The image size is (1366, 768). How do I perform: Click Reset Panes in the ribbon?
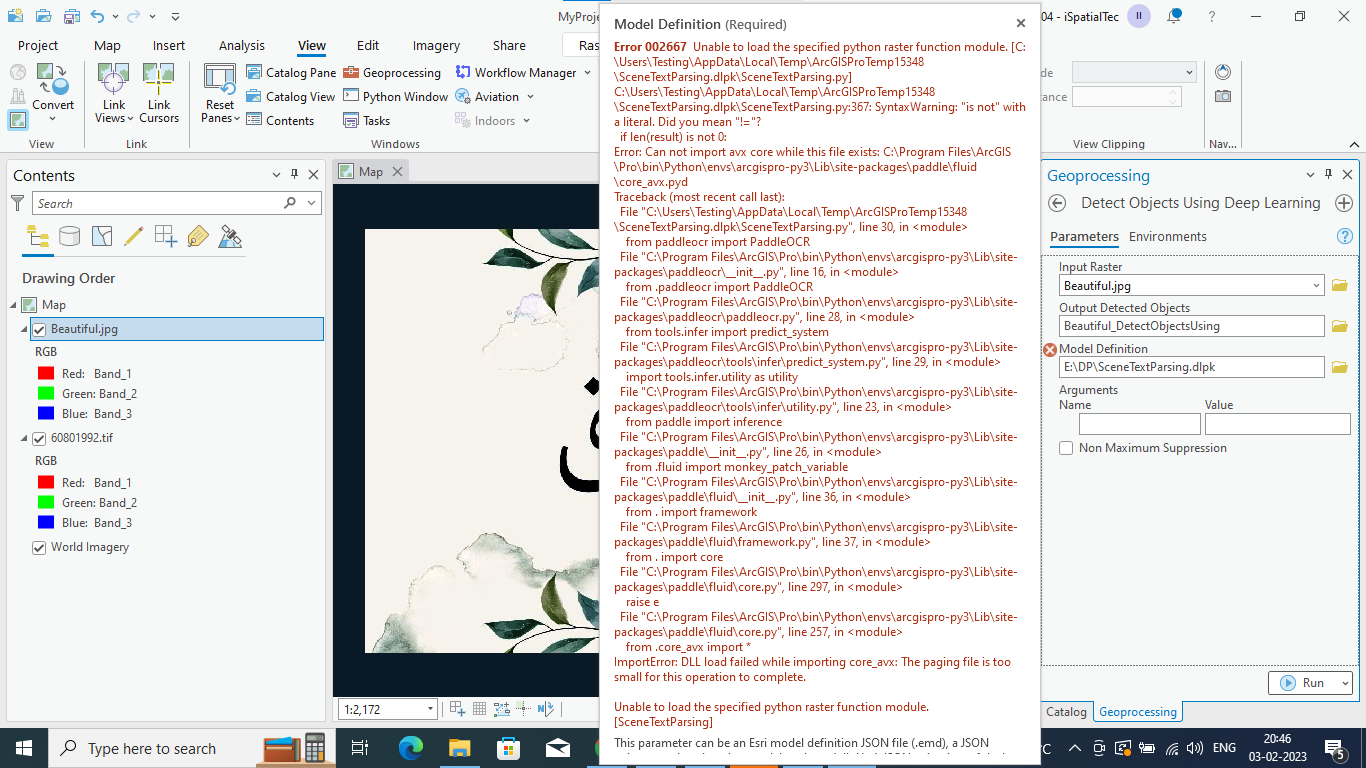[x=220, y=94]
